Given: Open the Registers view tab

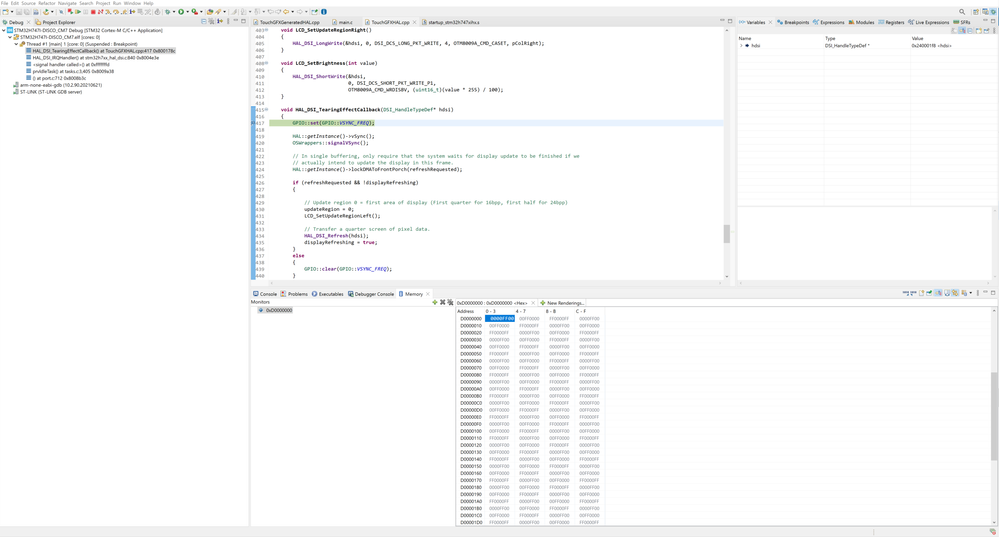Looking at the screenshot, I should 891,22.
